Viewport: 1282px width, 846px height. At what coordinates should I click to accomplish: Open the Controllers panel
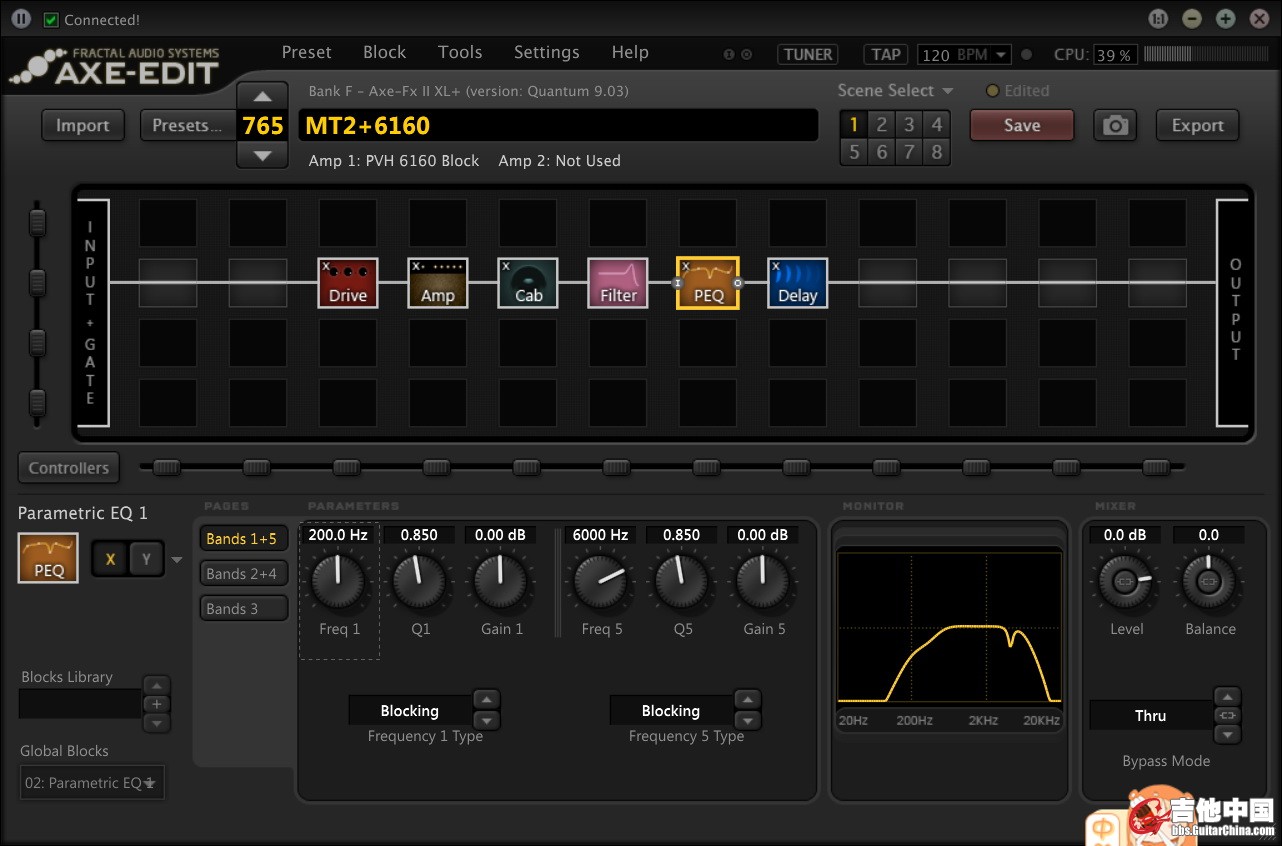(x=68, y=468)
